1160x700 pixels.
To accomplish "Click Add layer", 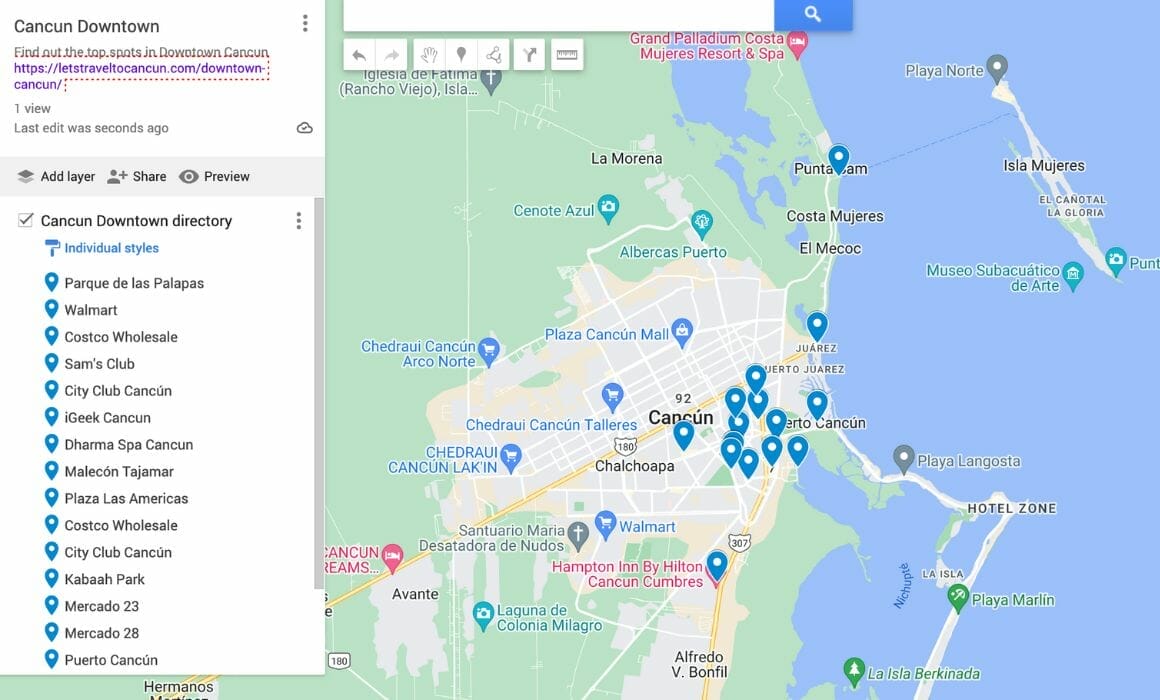I will [56, 176].
